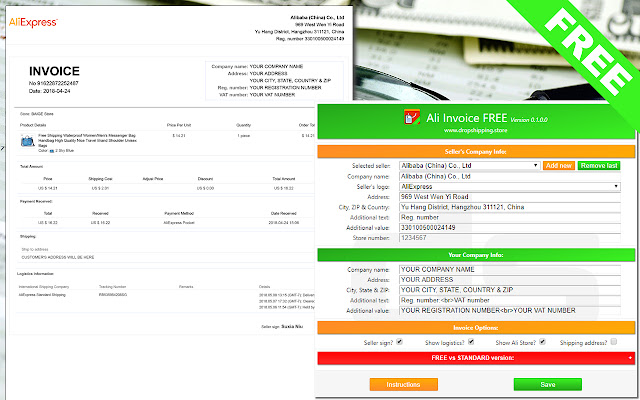Click the INVOICE heading text
This screenshot has width=640, height=400.
pyautogui.click(x=54, y=71)
